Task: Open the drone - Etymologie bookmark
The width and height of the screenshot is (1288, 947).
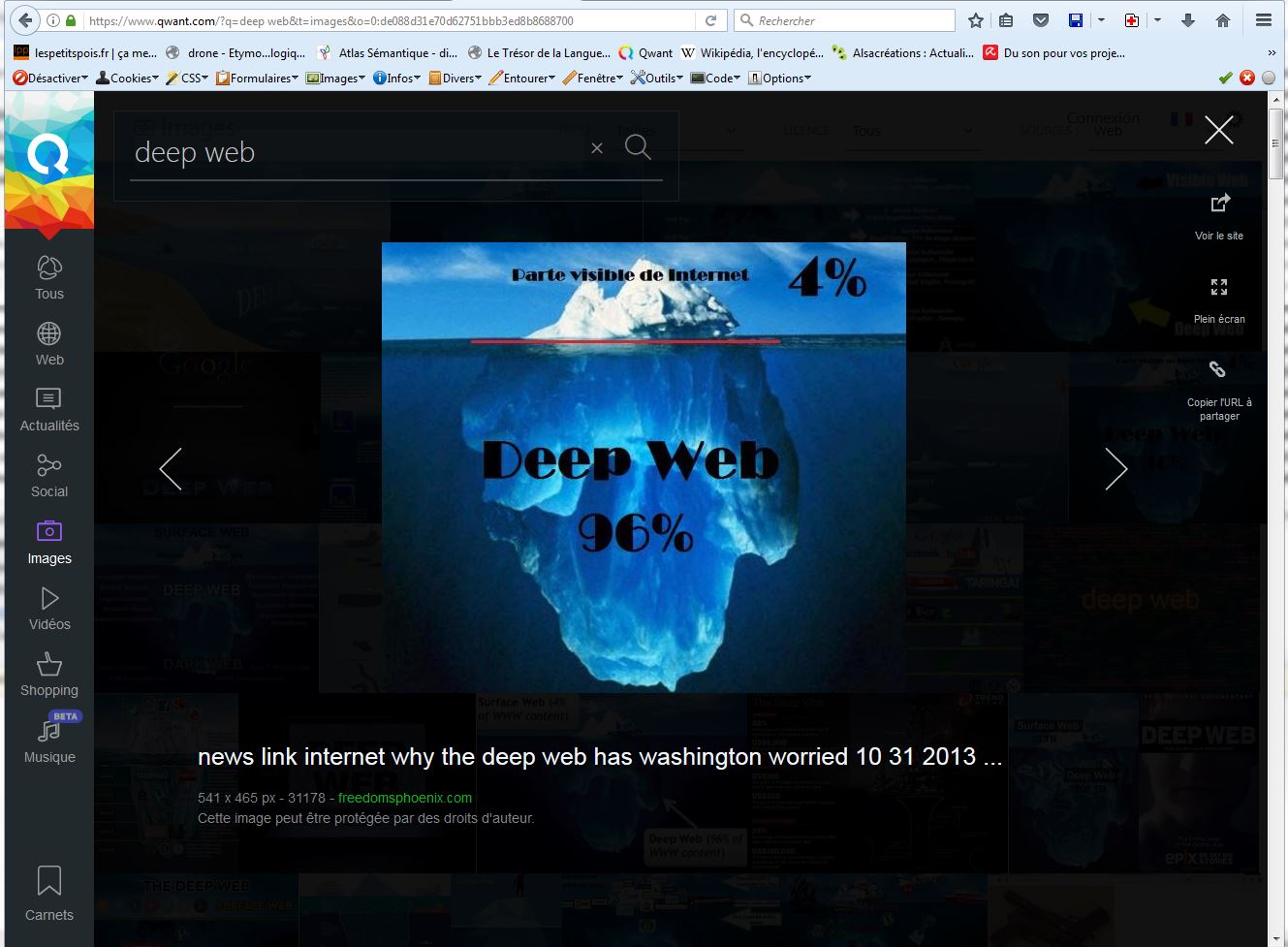Action: 236,53
